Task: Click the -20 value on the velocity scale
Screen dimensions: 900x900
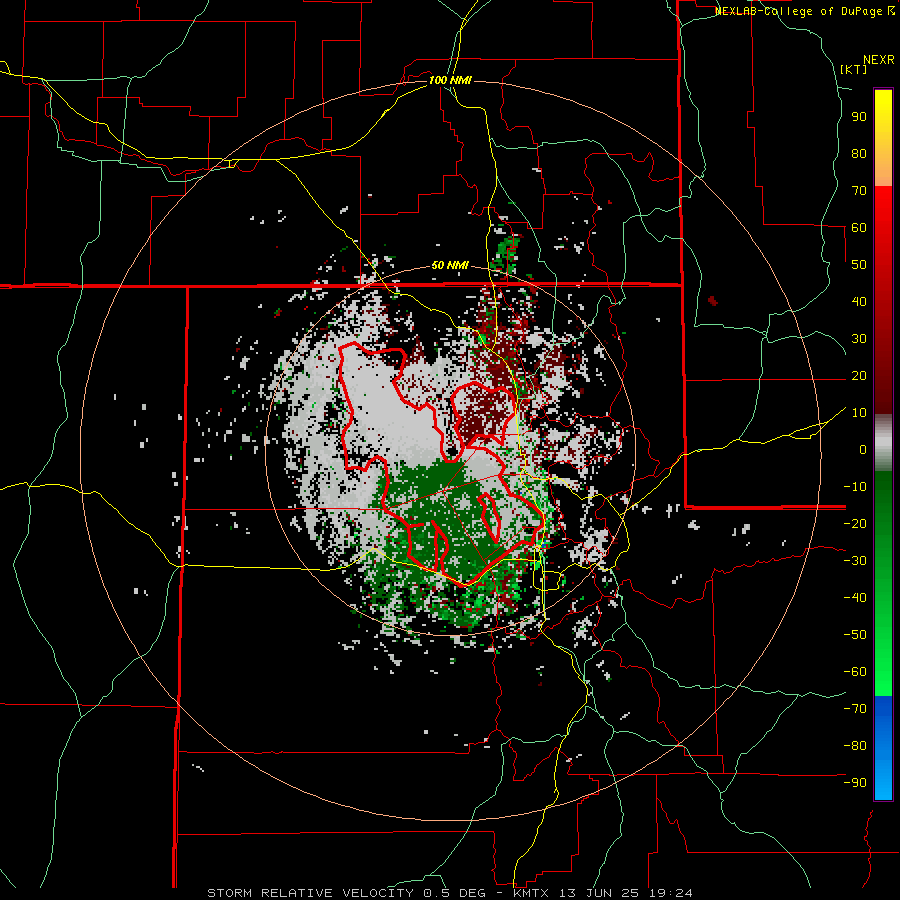Action: point(855,523)
